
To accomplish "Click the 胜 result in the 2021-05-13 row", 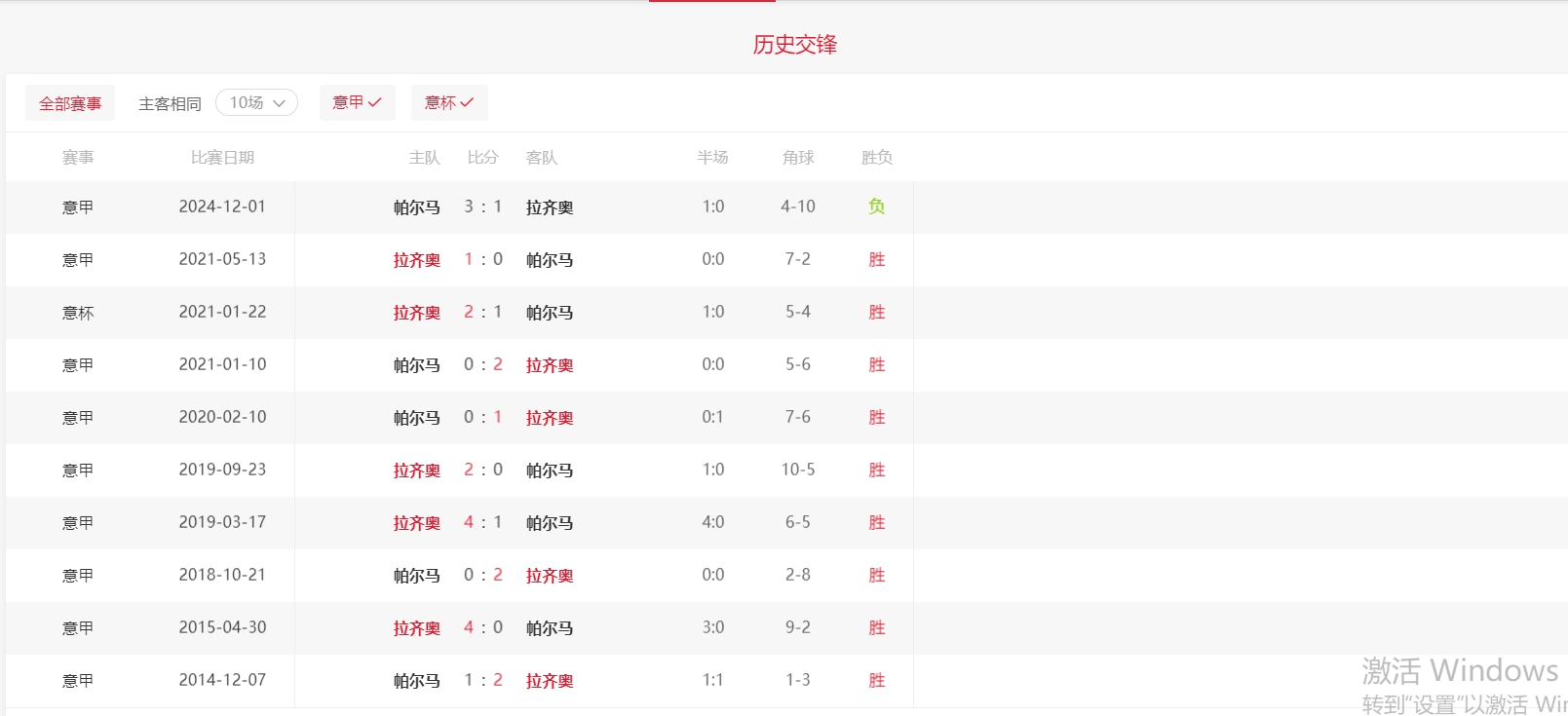I will click(876, 259).
